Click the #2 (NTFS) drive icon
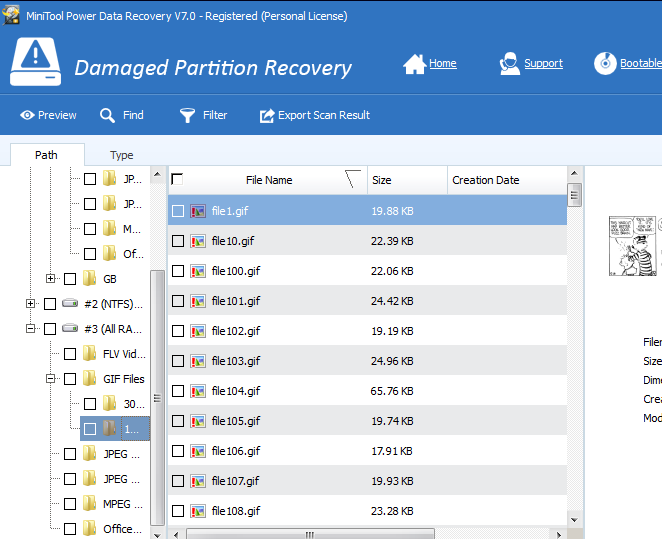 (x=70, y=303)
